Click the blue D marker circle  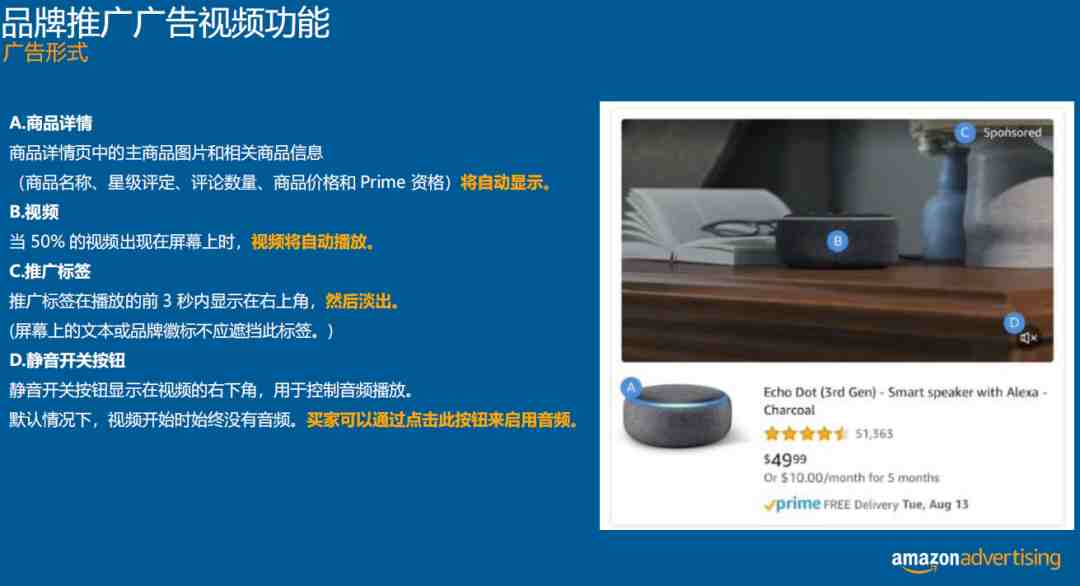[x=1013, y=322]
